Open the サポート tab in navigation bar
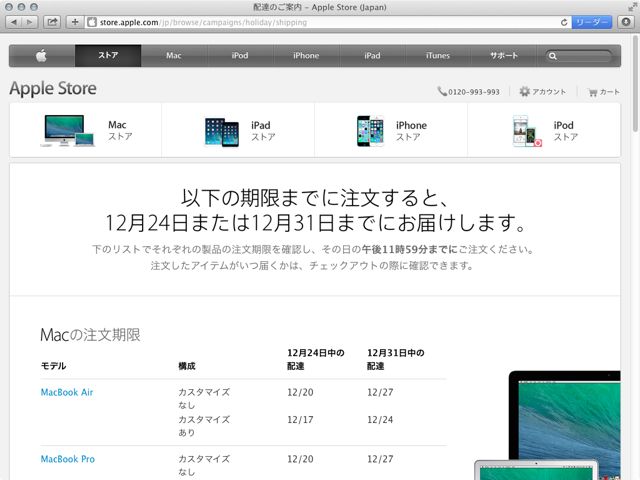The height and width of the screenshot is (480, 640). click(x=504, y=56)
